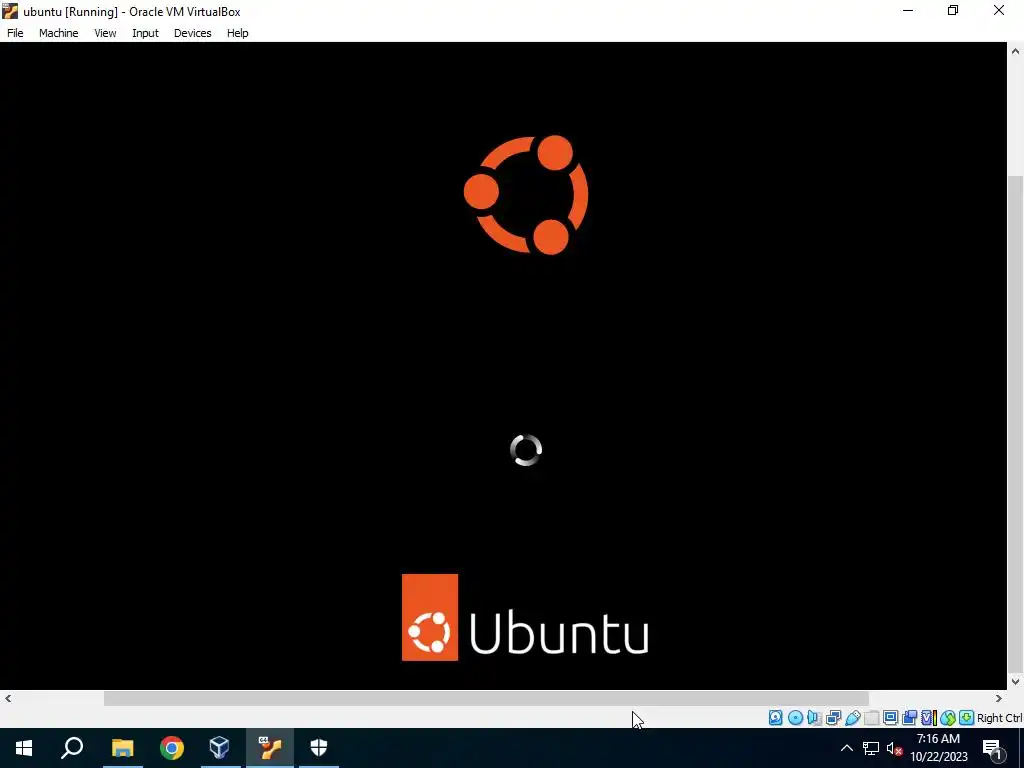Close the ubuntu VirtualBox window

coord(999,10)
